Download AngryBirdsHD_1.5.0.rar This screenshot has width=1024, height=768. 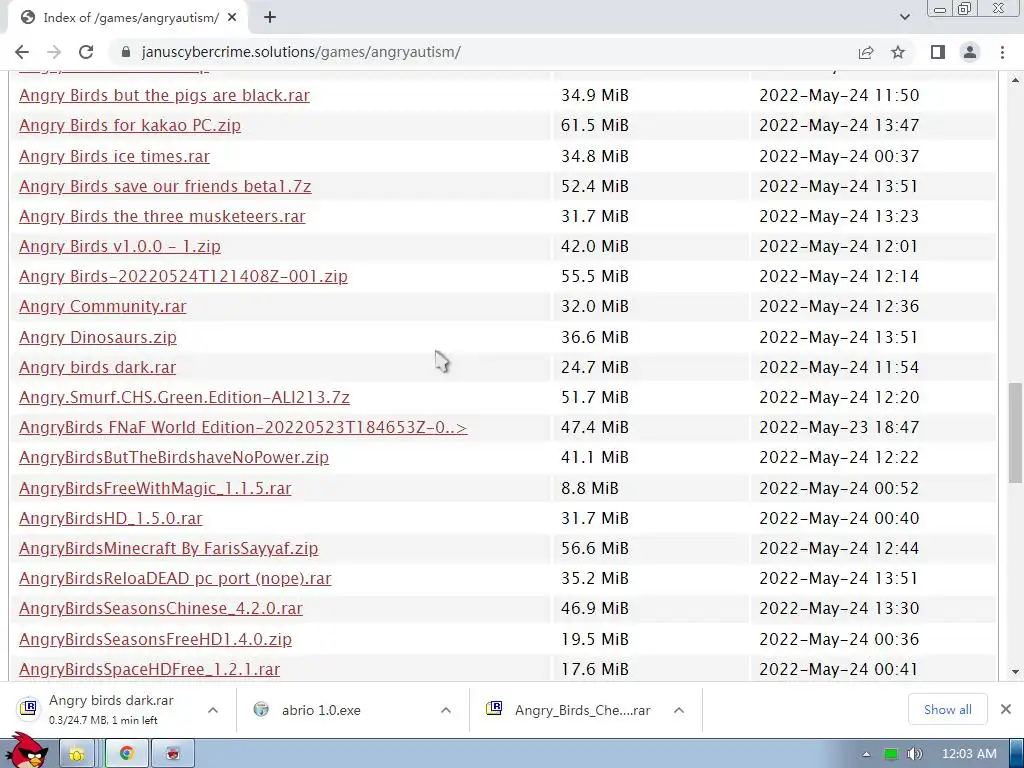click(x=111, y=519)
